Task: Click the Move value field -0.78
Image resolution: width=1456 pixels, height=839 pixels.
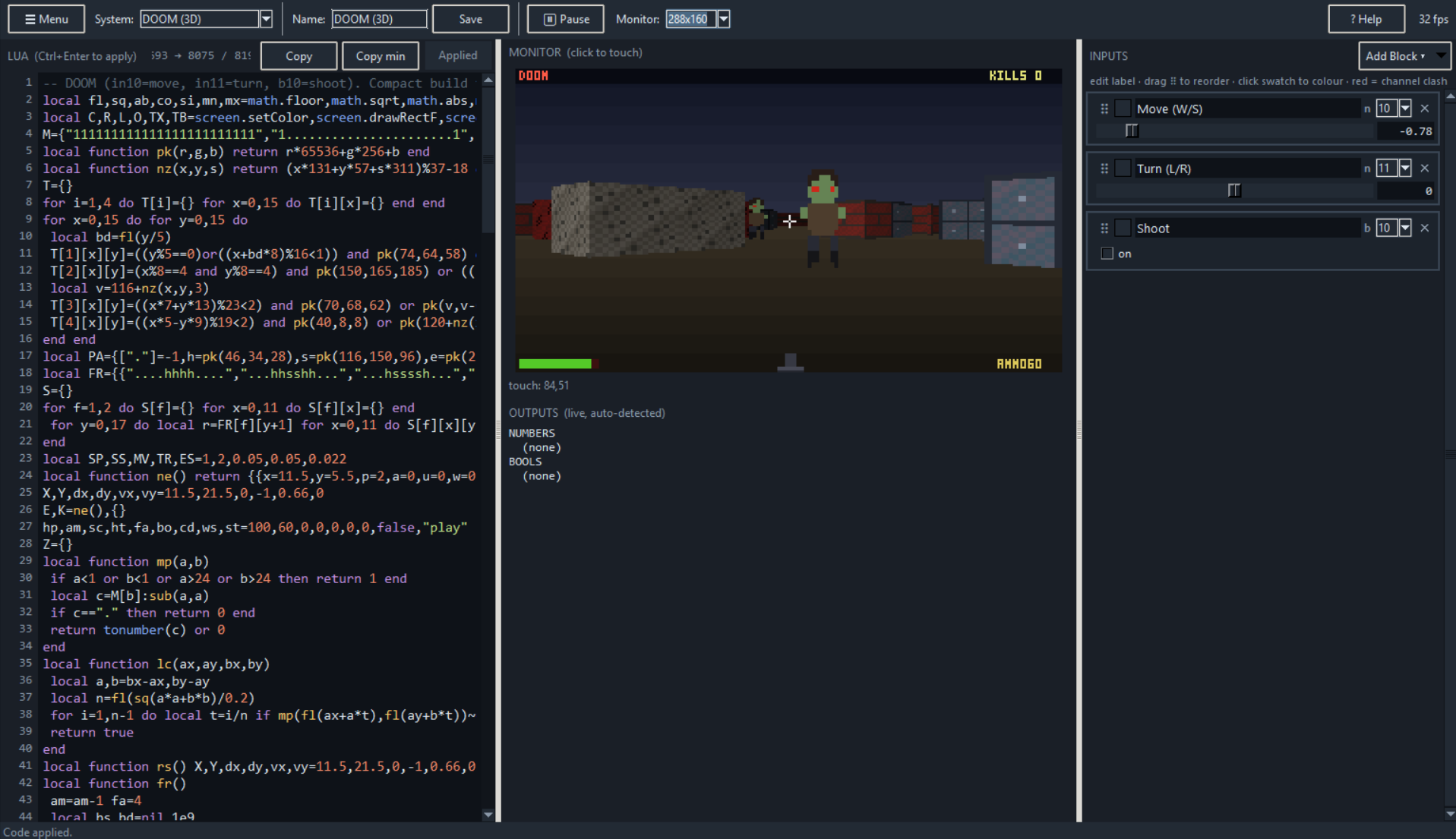Action: point(1406,131)
